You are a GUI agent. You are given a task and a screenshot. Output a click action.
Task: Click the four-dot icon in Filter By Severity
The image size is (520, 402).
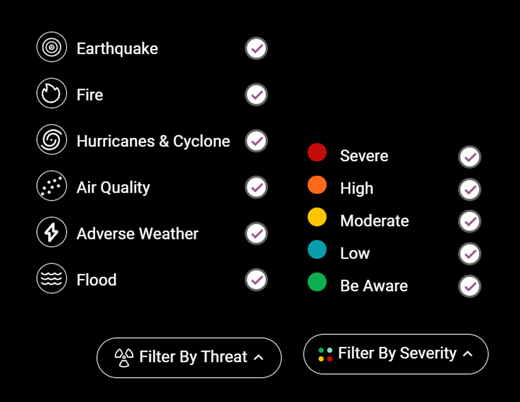click(325, 354)
